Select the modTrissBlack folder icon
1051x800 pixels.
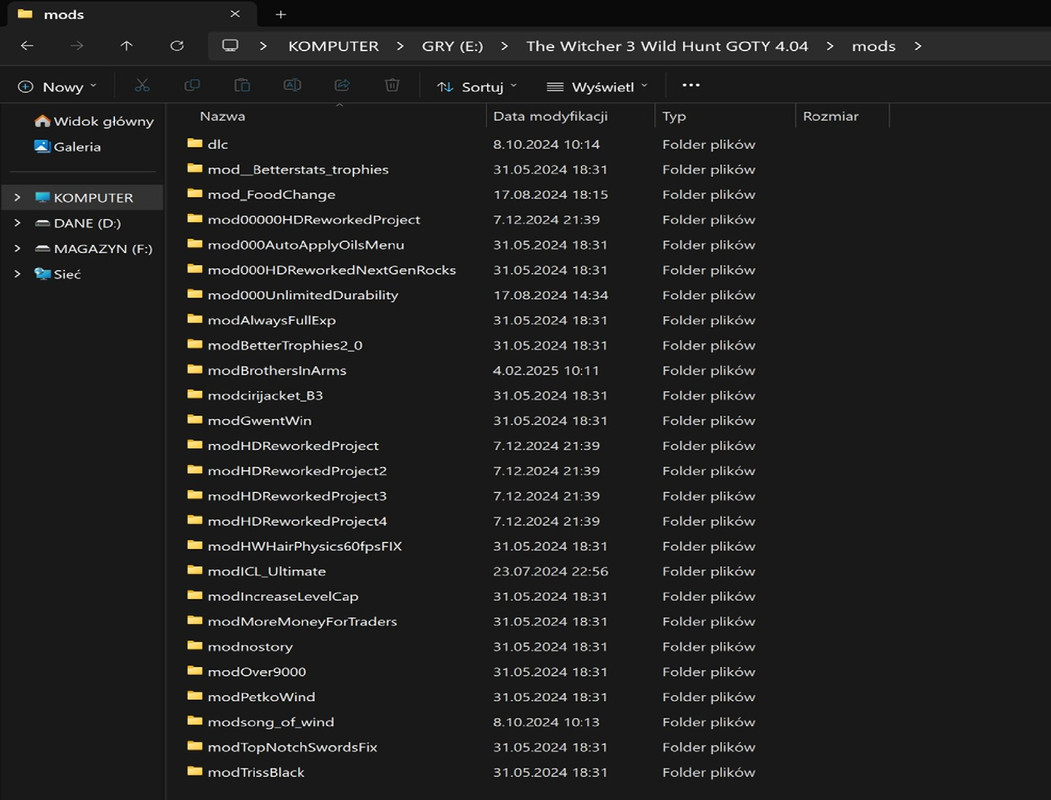click(195, 772)
